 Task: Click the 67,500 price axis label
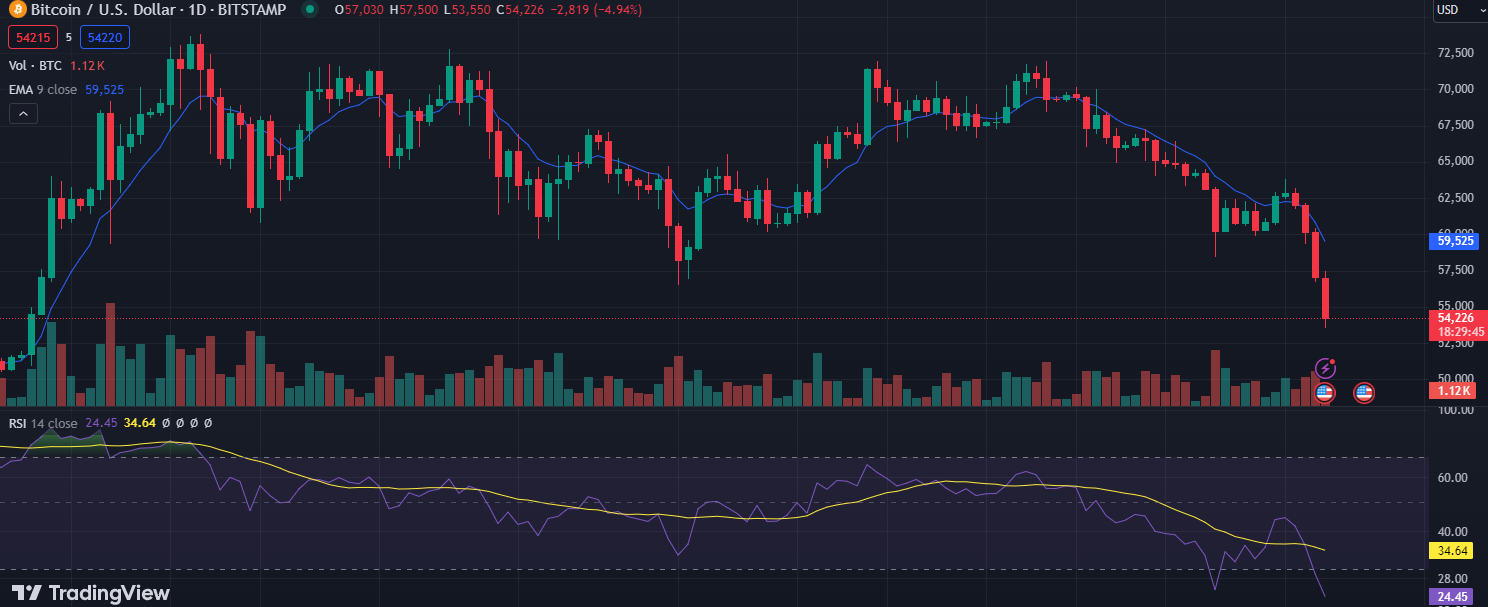pyautogui.click(x=1455, y=125)
